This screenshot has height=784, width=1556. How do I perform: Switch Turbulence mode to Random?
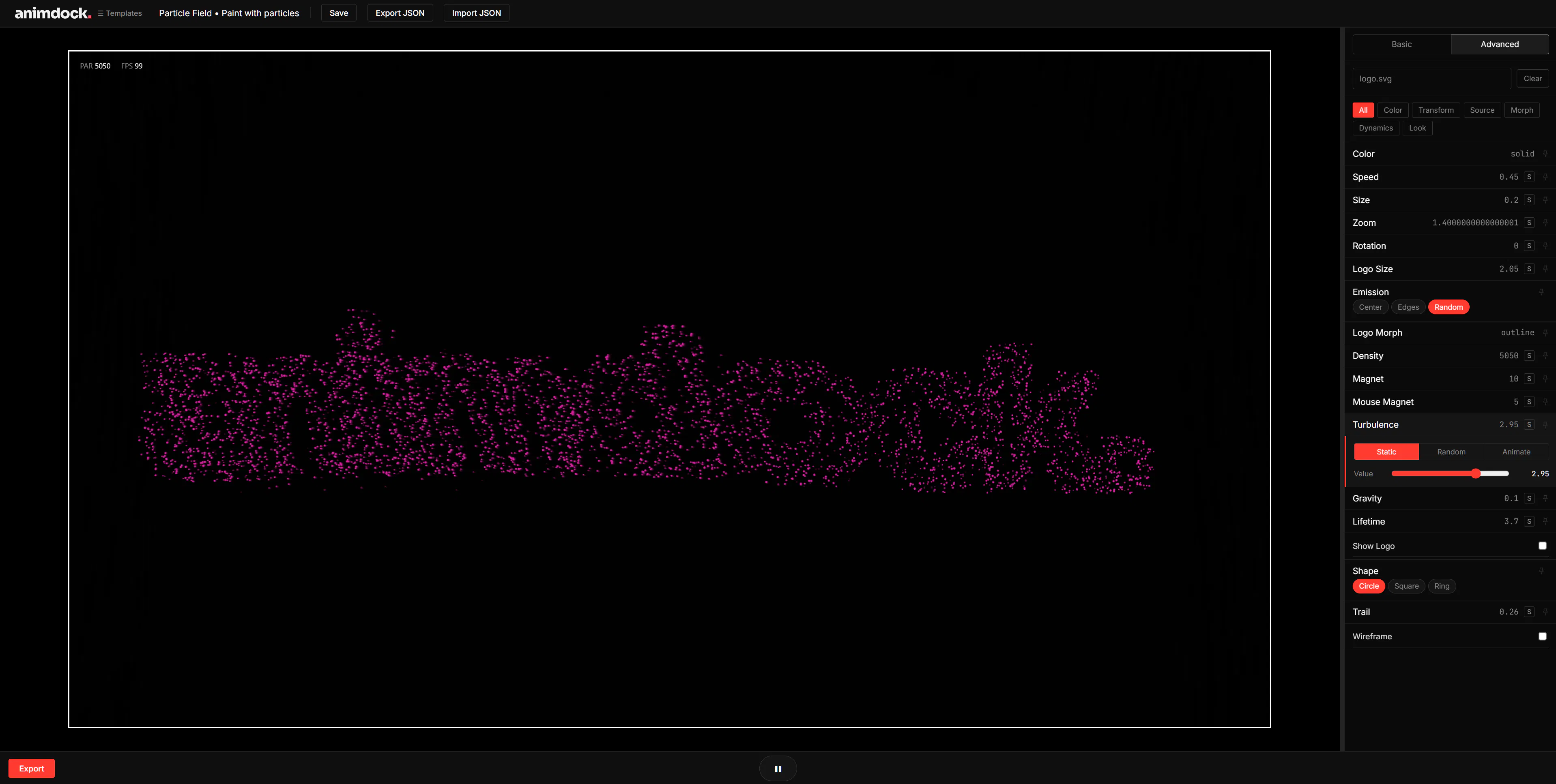[x=1451, y=452]
